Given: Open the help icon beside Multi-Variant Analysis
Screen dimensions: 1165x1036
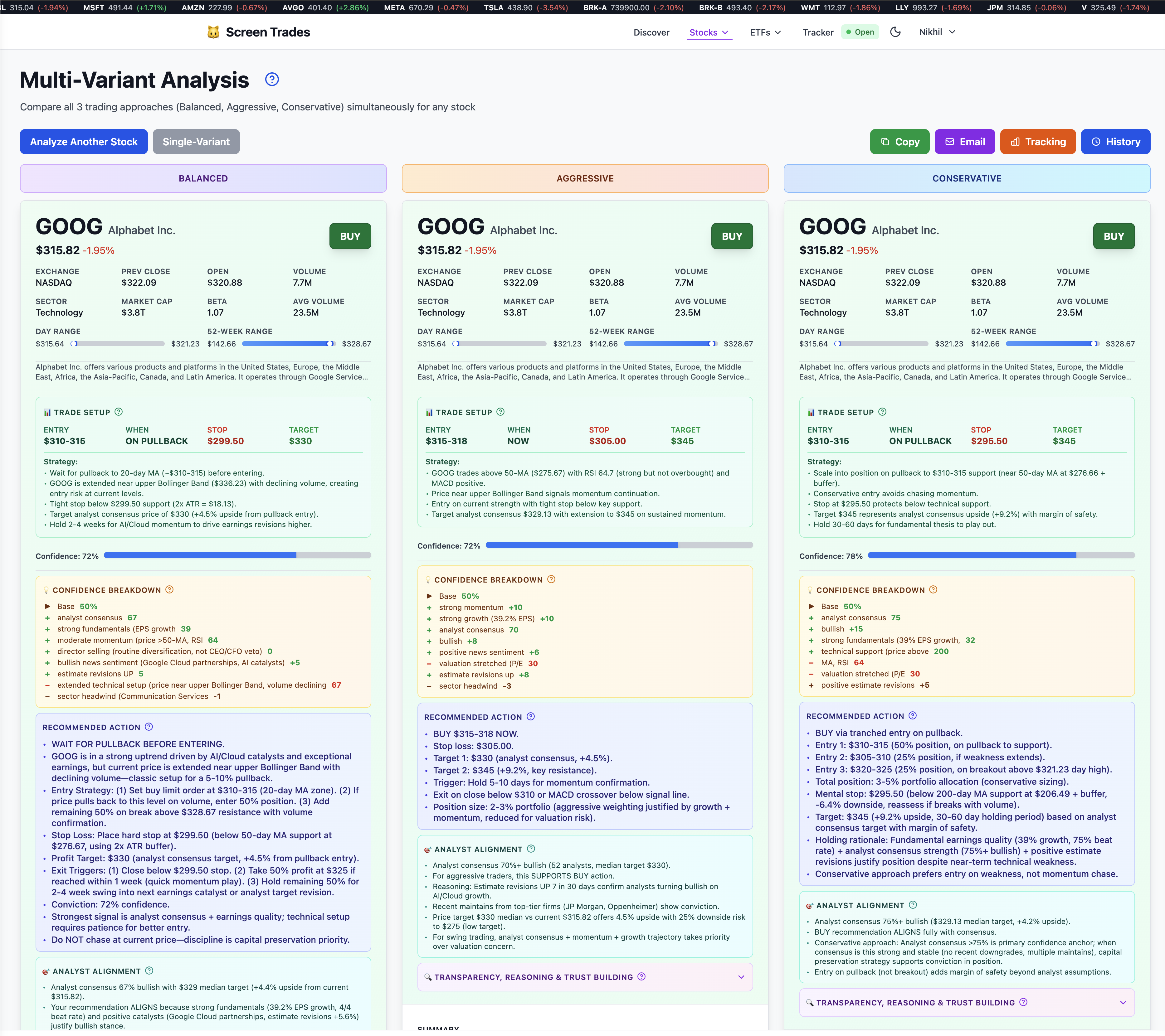Looking at the screenshot, I should (x=272, y=79).
